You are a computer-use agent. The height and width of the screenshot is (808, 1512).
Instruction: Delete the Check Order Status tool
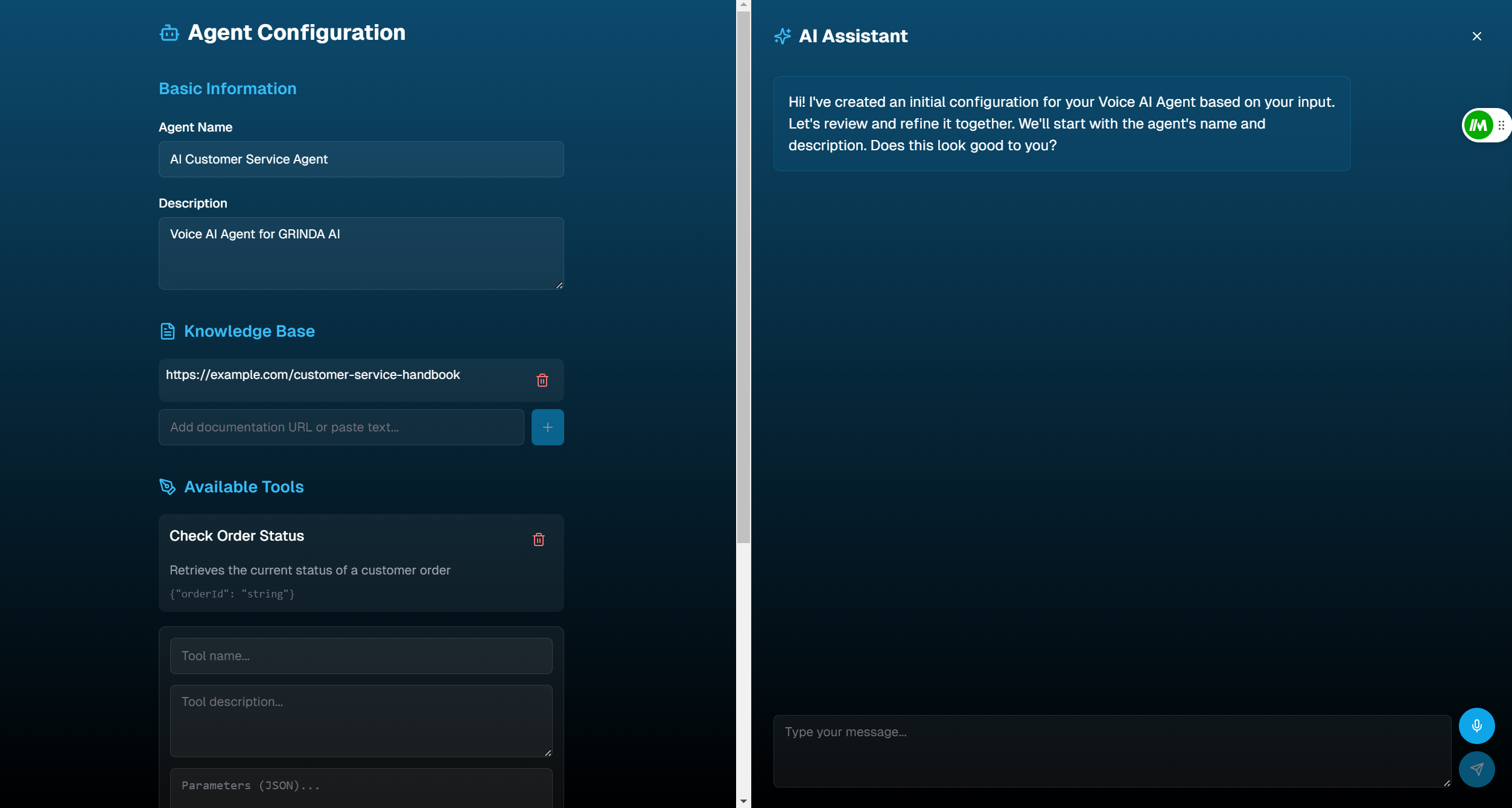click(x=538, y=539)
